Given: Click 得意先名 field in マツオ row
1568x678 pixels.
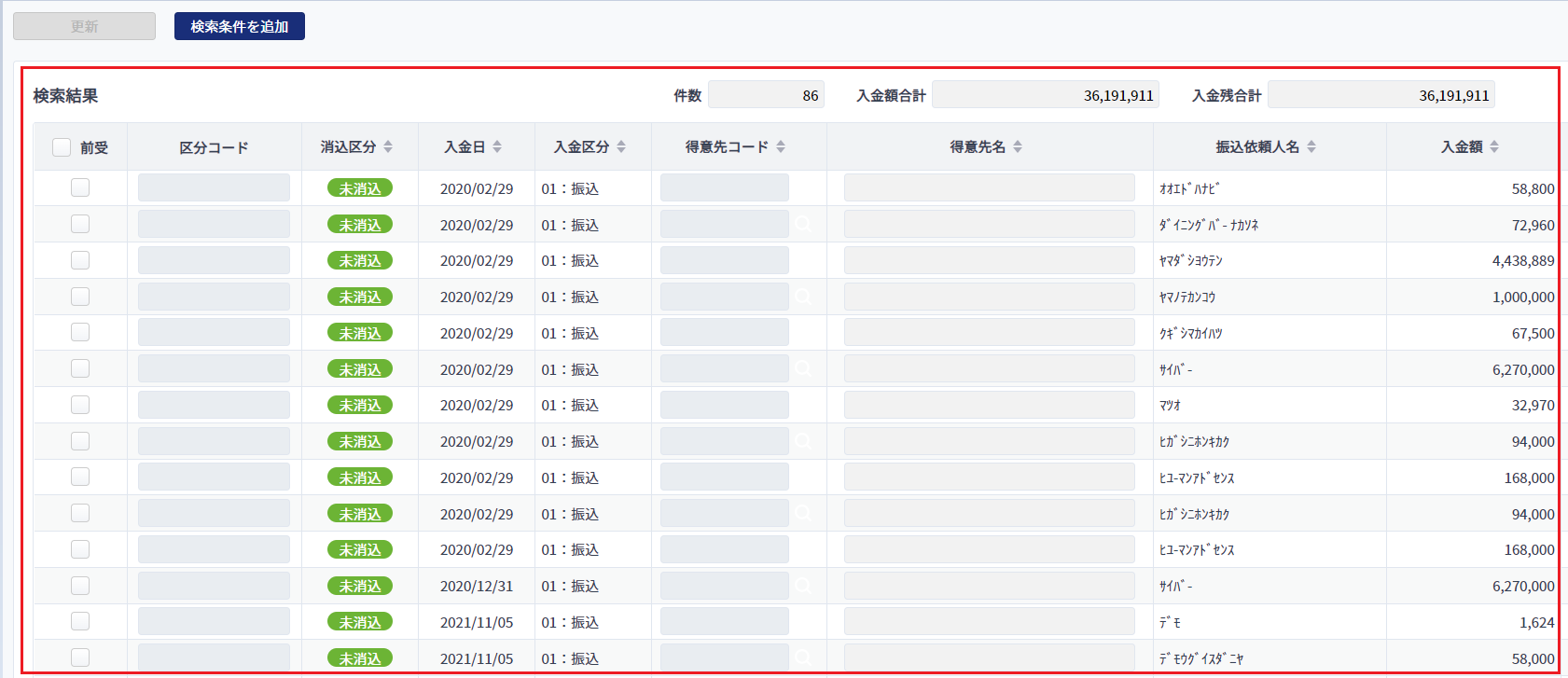Looking at the screenshot, I should pos(990,405).
